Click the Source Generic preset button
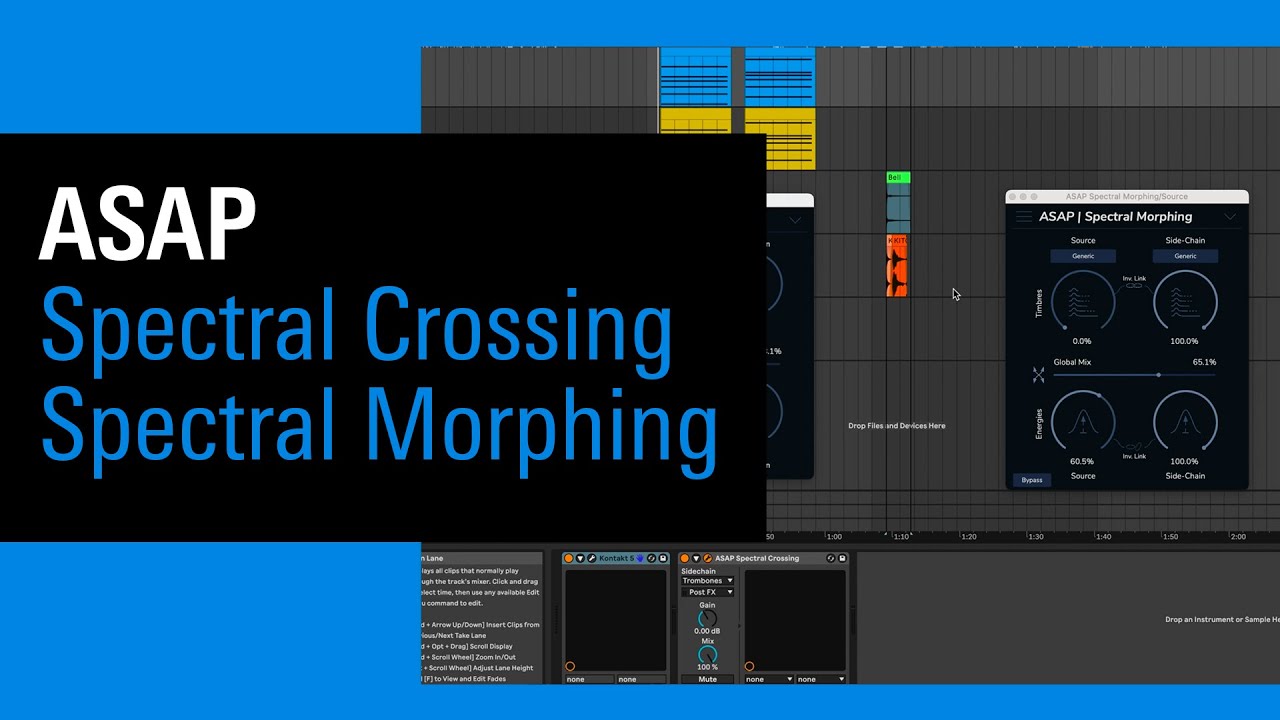 tap(1083, 256)
